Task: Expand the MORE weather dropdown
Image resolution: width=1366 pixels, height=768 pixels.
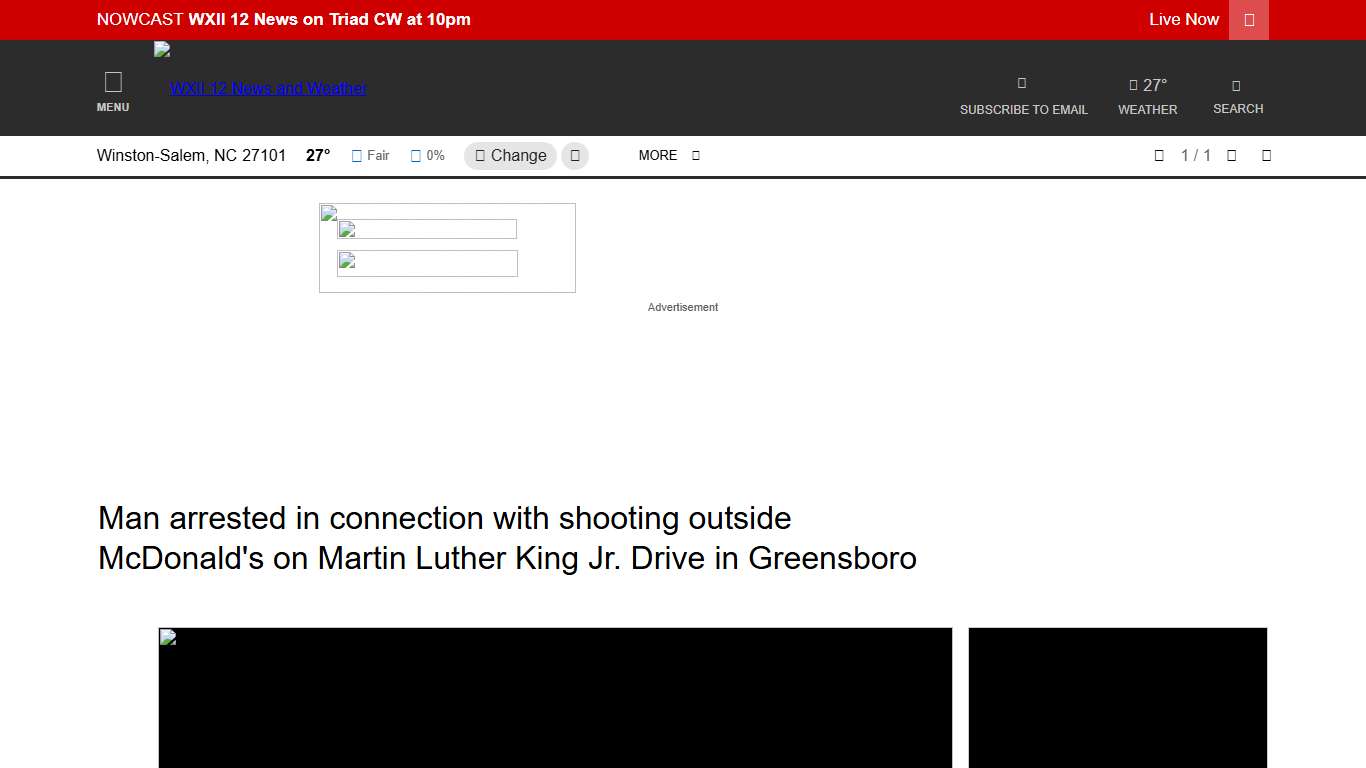Action: point(669,156)
